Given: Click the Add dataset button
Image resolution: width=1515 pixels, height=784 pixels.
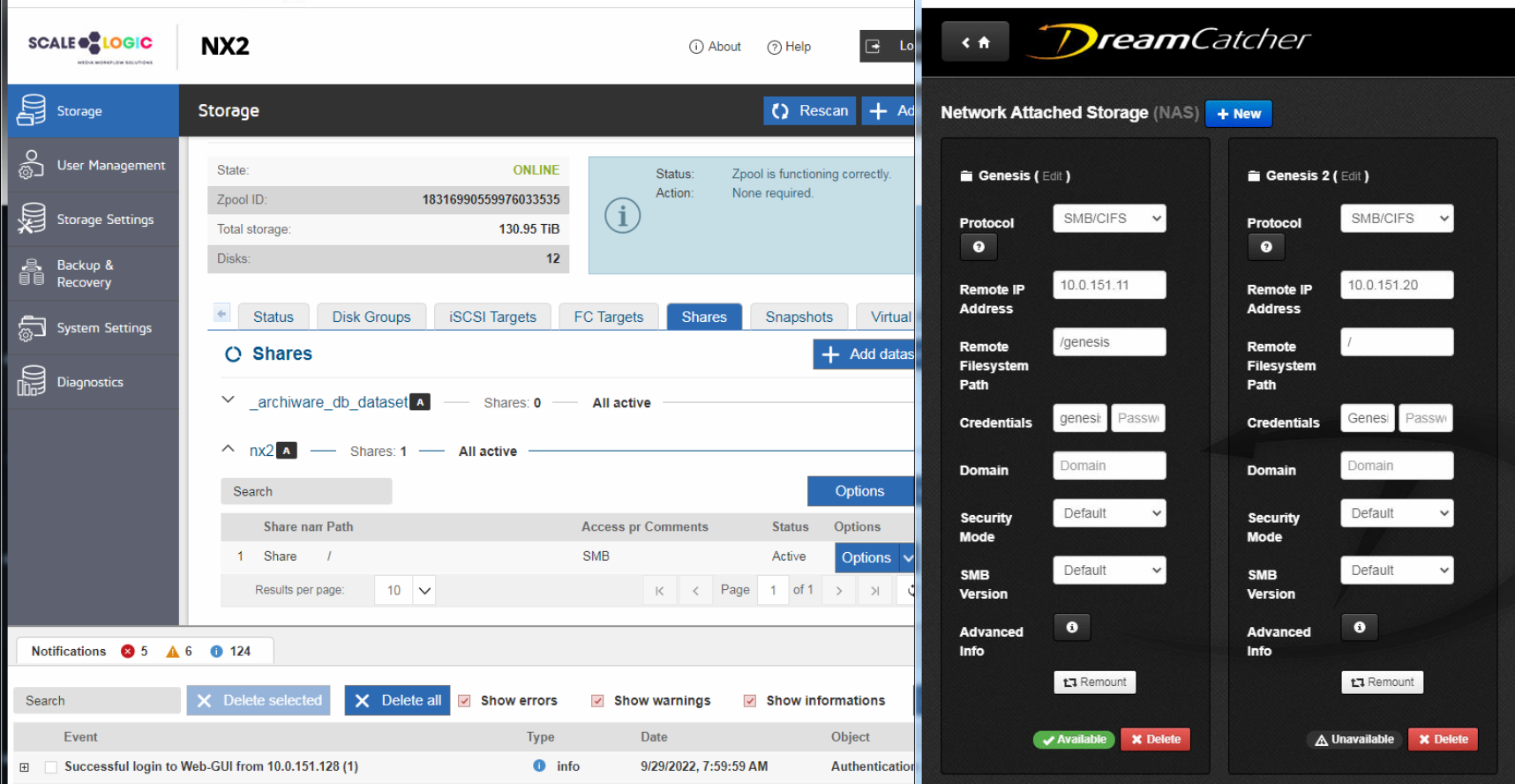Looking at the screenshot, I should click(864, 355).
